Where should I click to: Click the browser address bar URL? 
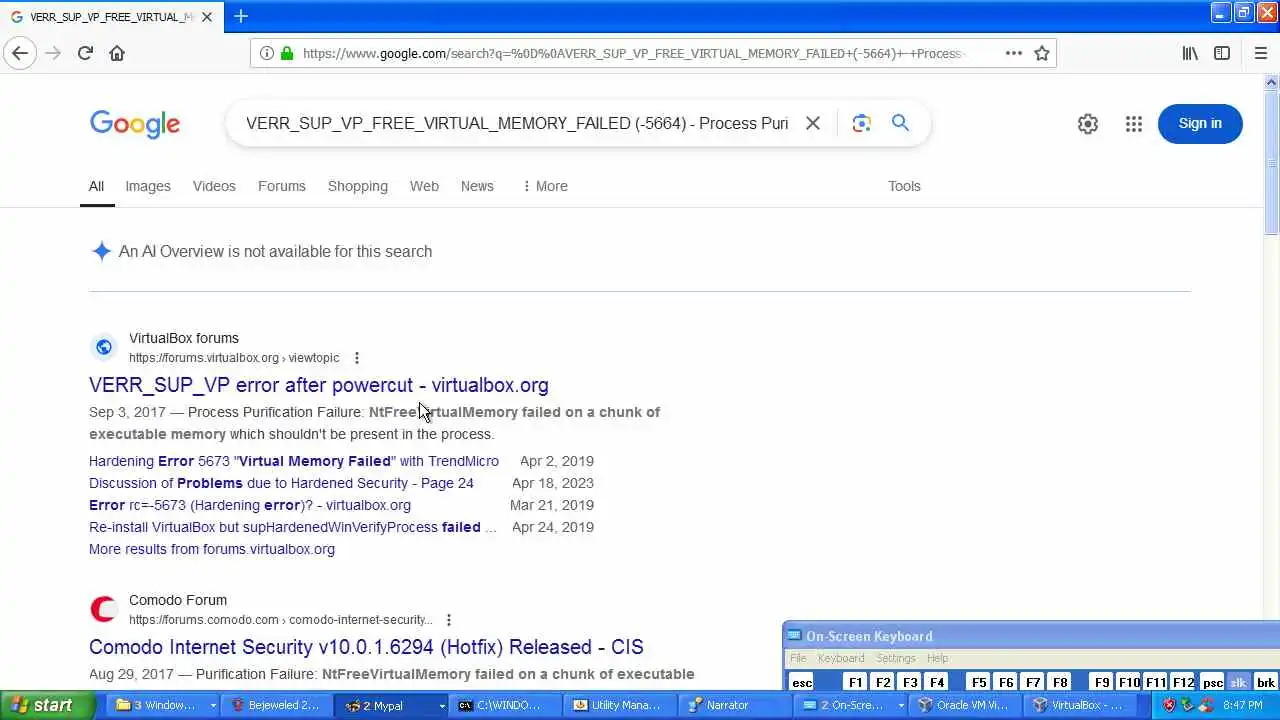pos(632,53)
